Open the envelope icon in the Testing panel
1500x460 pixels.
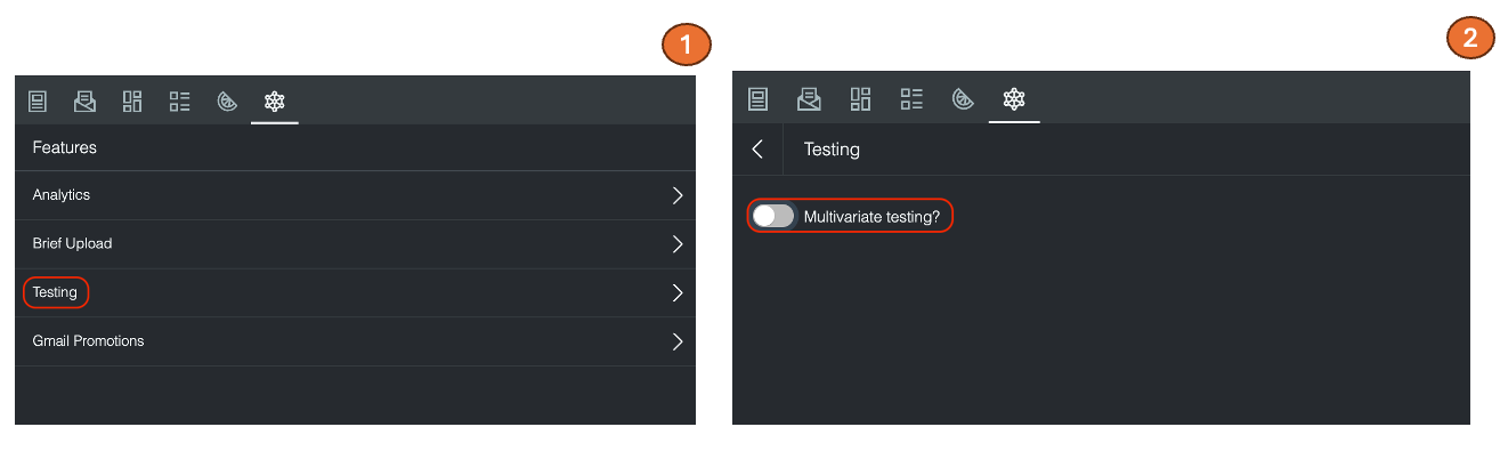[x=808, y=99]
